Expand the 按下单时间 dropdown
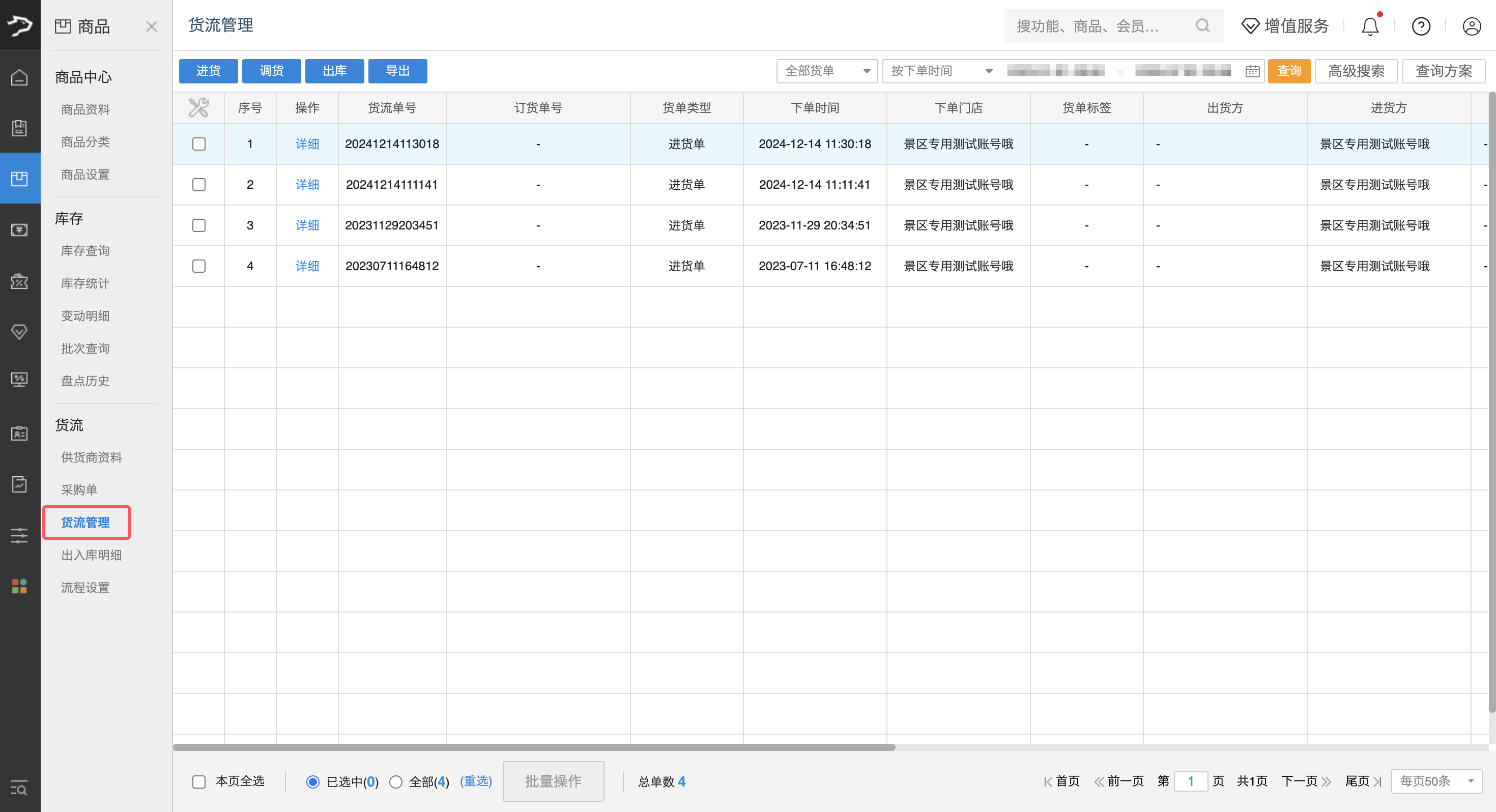1496x812 pixels. point(940,71)
